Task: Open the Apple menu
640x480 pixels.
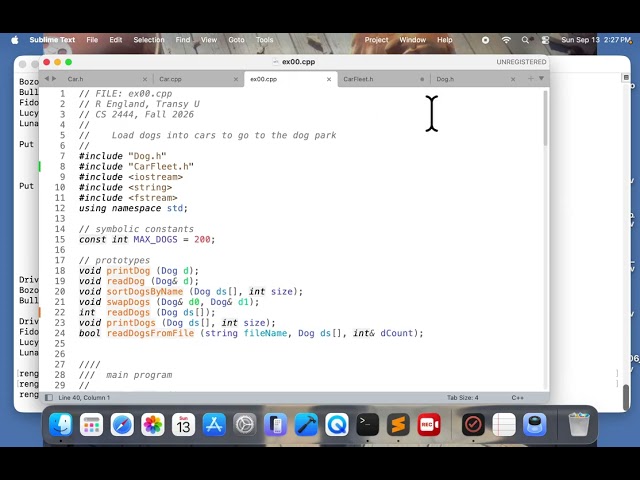Action: (x=15, y=40)
